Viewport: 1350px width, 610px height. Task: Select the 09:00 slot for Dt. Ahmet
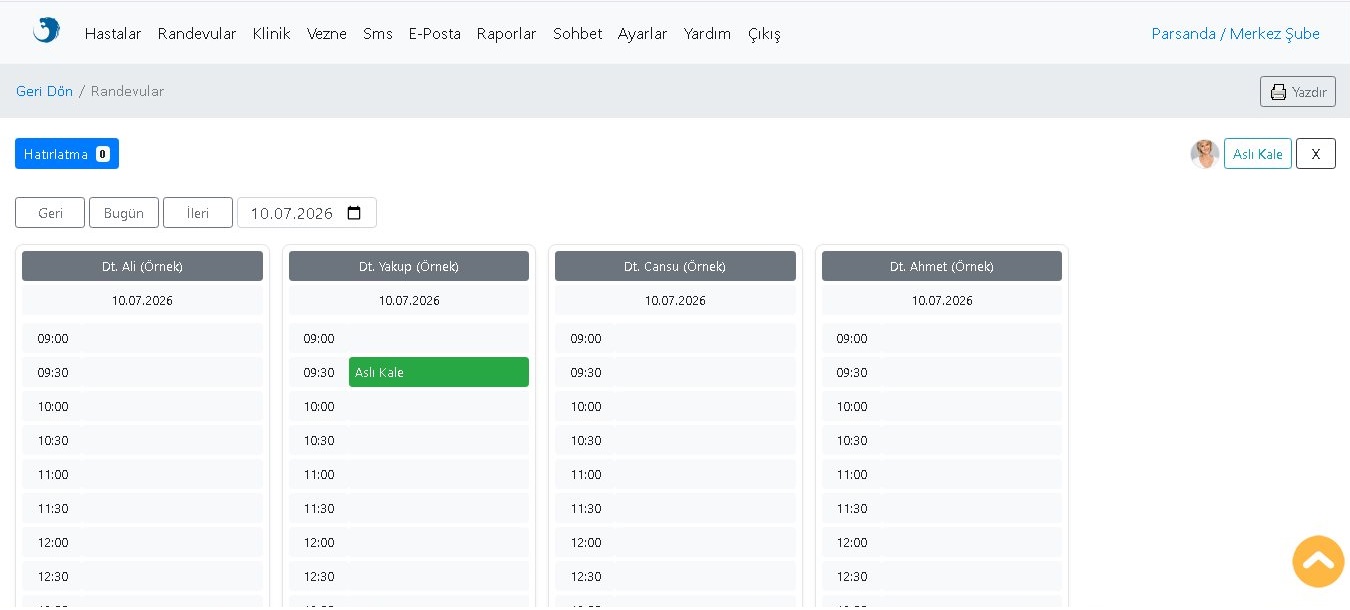942,338
